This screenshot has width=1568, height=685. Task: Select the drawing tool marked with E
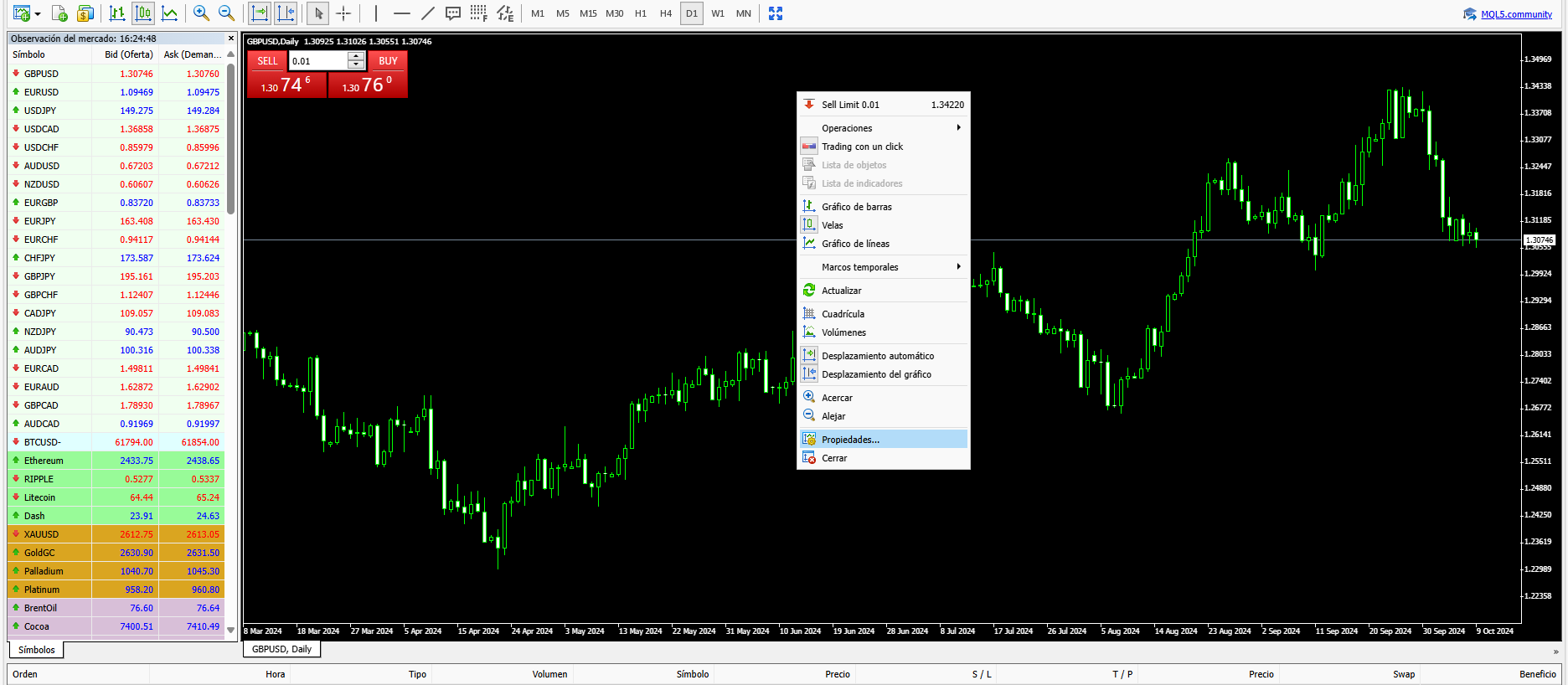click(504, 13)
